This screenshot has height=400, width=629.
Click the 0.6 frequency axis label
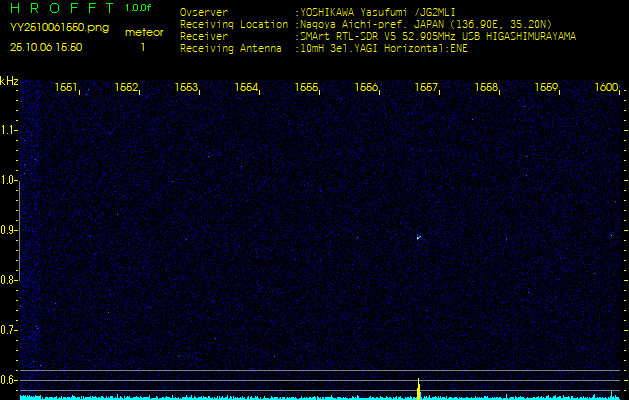click(7, 380)
